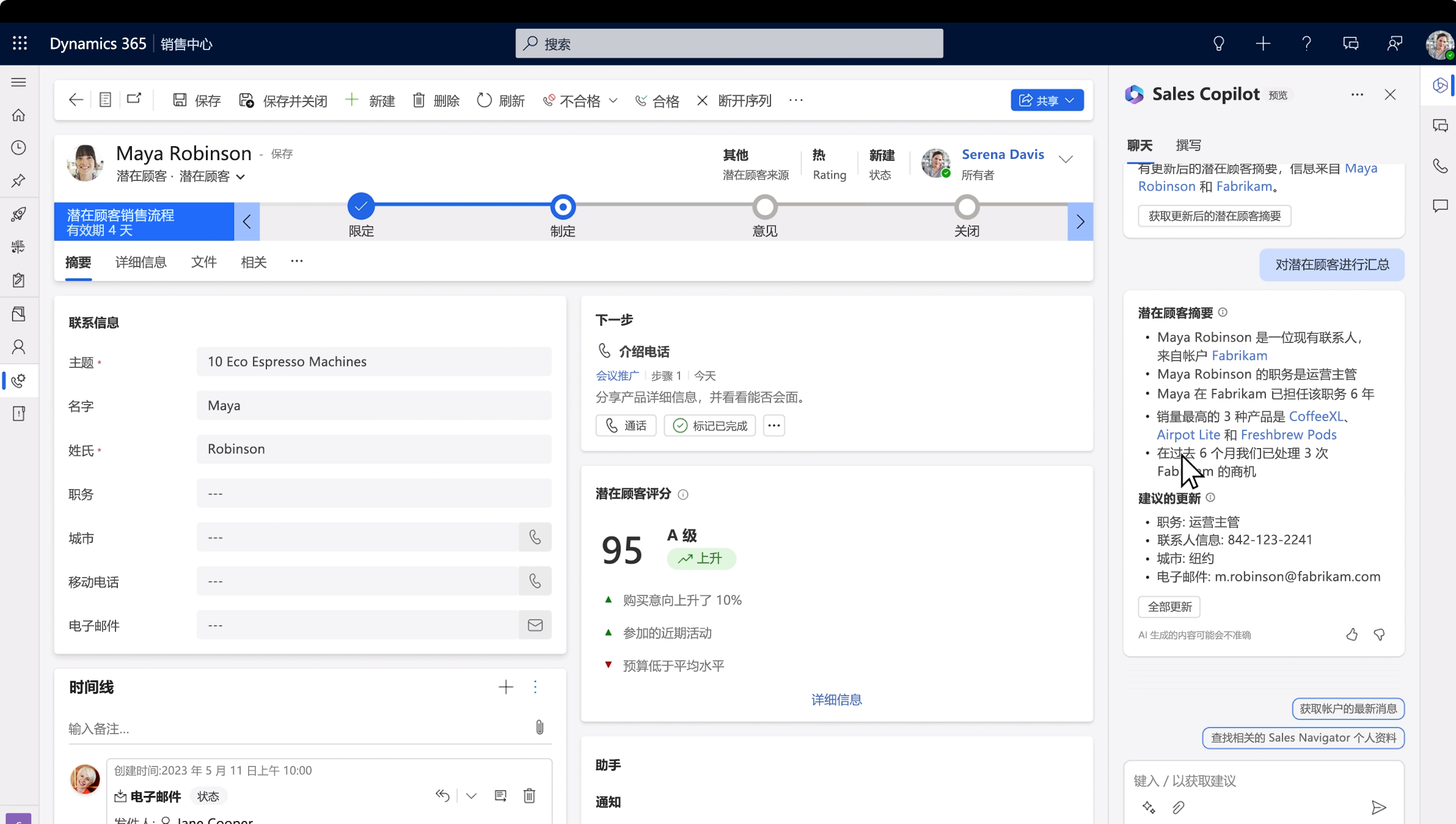Add timeline entry with plus icon
Viewport: 1456px width, 824px height.
coord(506,687)
